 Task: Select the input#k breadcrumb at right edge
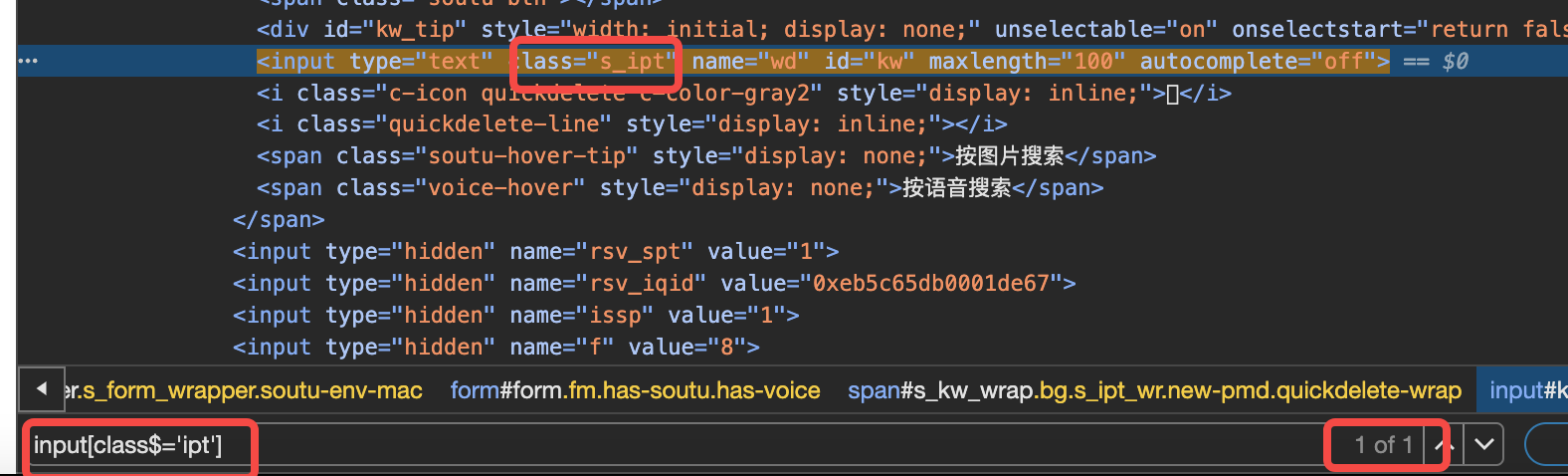tap(1527, 390)
